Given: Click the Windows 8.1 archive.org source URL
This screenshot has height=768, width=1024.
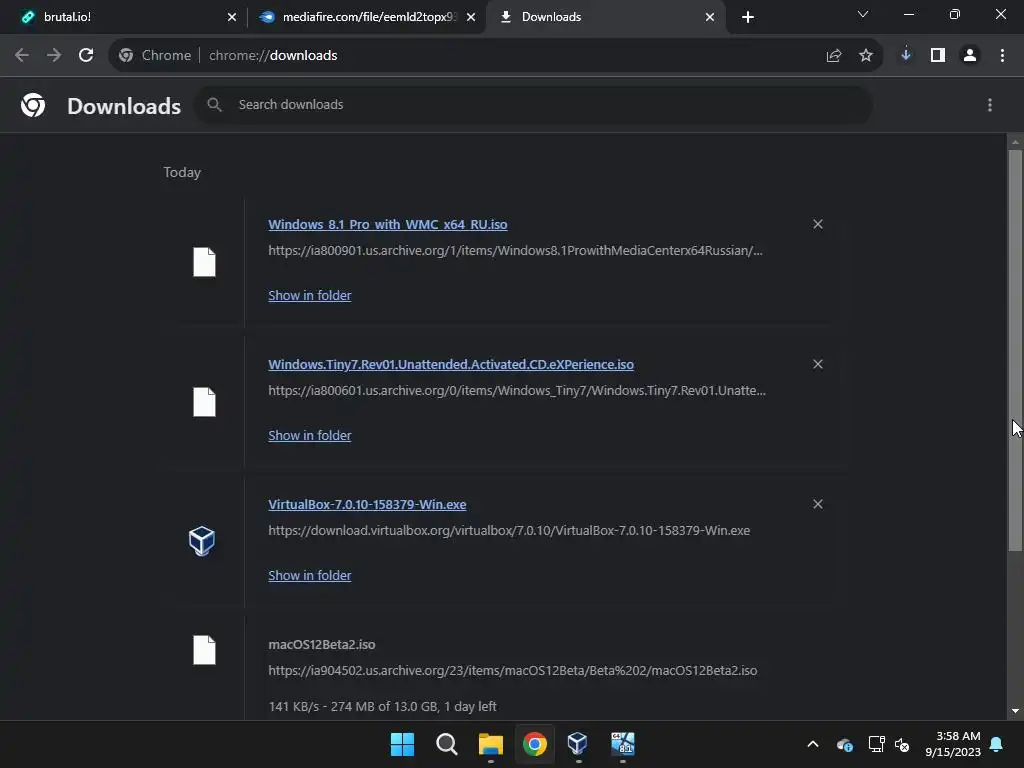Looking at the screenshot, I should 515,251.
